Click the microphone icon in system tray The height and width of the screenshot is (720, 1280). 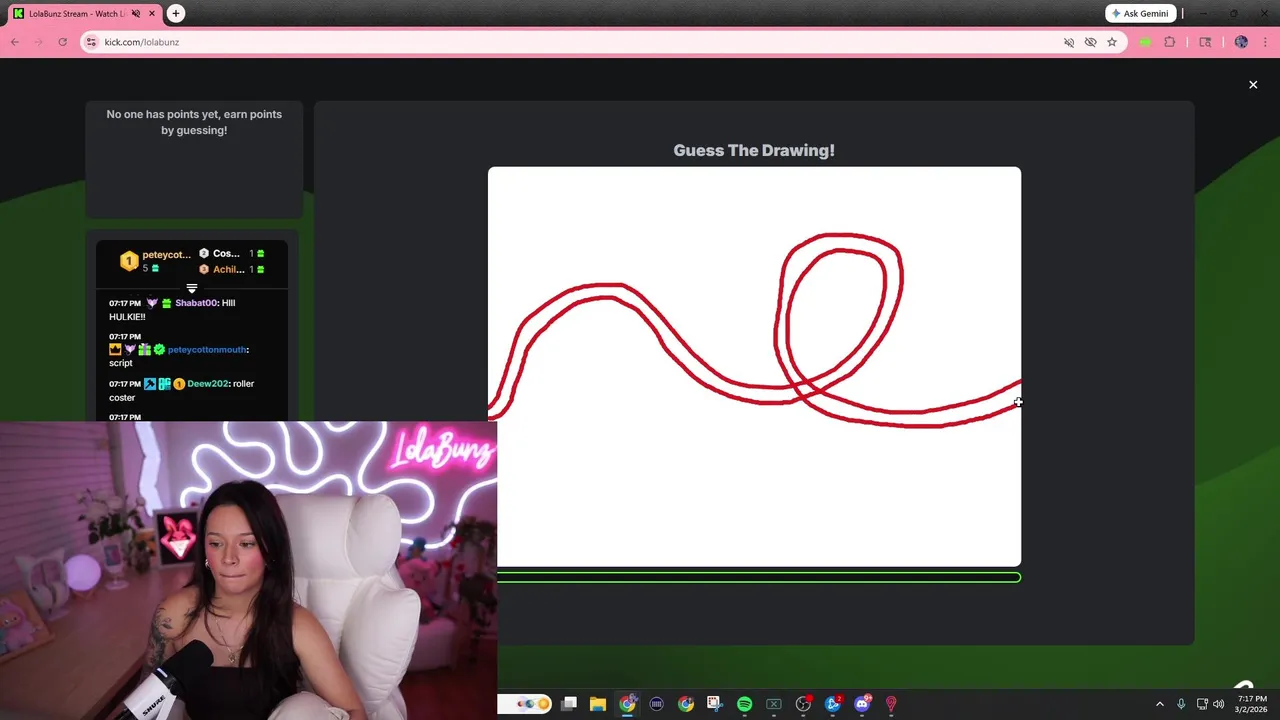point(1181,704)
